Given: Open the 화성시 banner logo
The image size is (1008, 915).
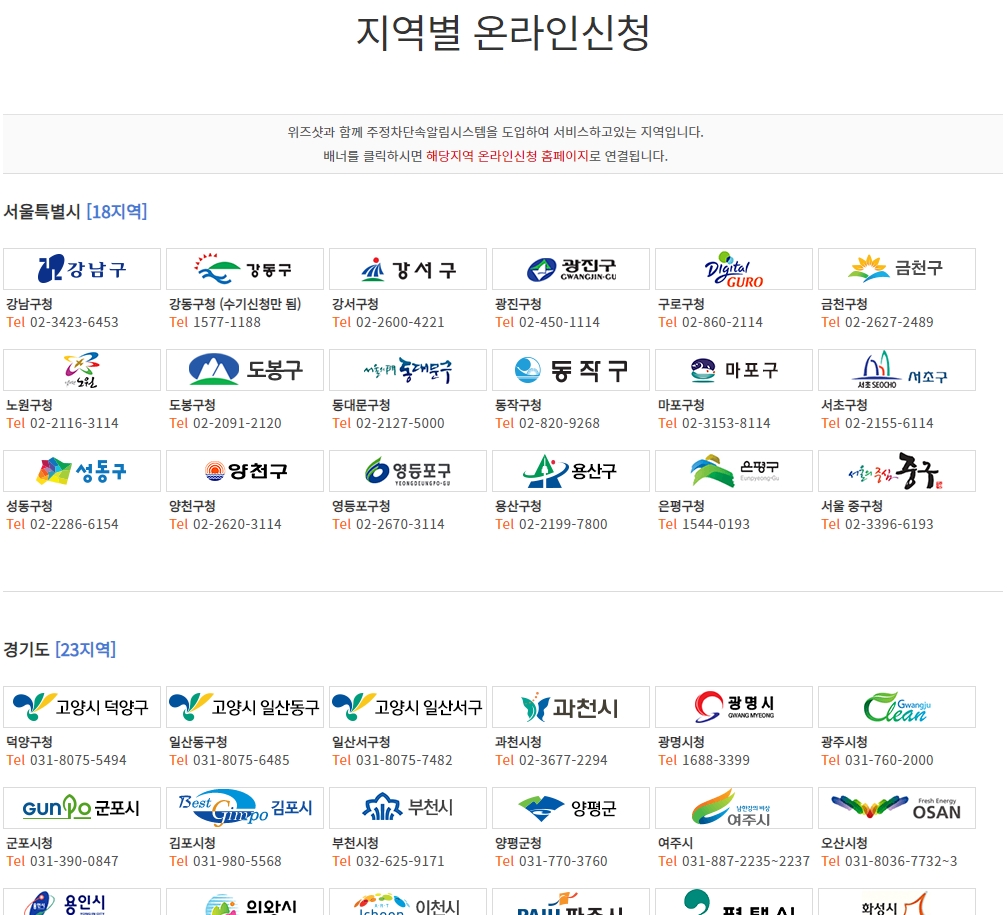Looking at the screenshot, I should tap(897, 902).
